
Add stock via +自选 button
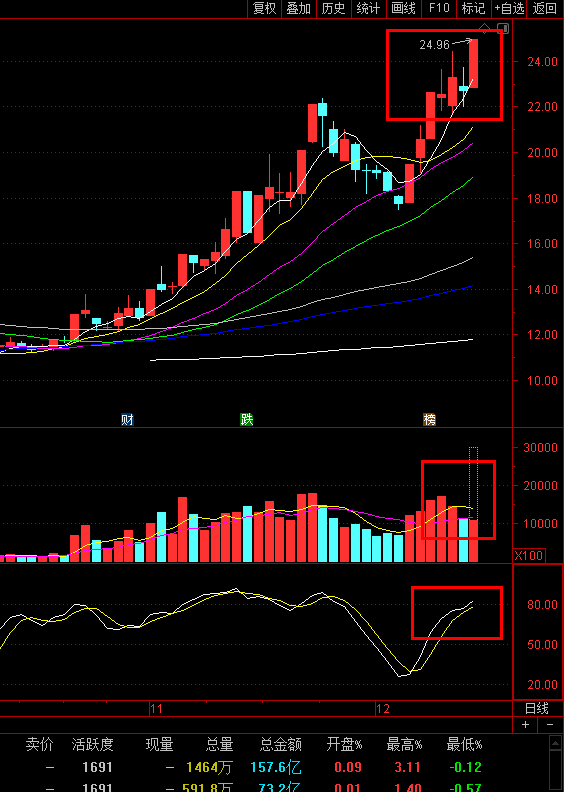pos(509,9)
